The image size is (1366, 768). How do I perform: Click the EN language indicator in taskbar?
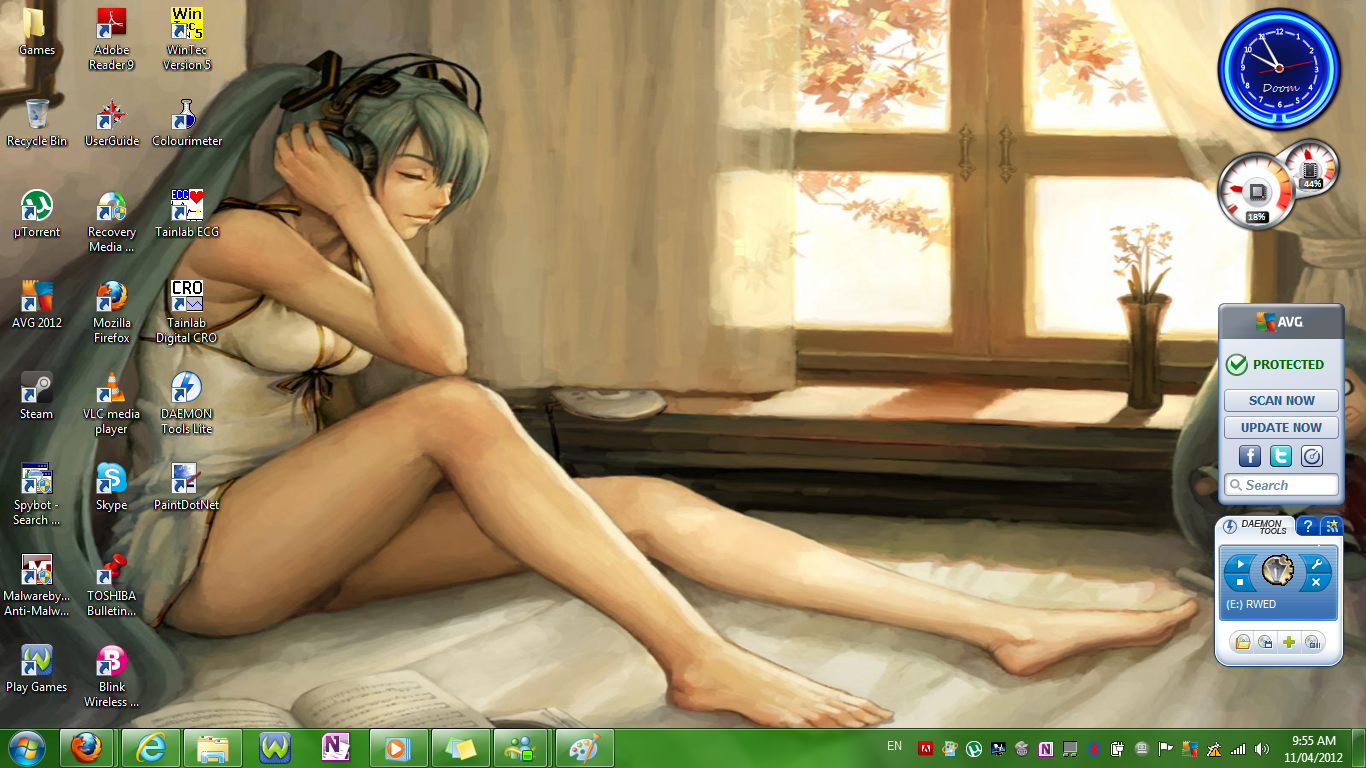click(894, 746)
